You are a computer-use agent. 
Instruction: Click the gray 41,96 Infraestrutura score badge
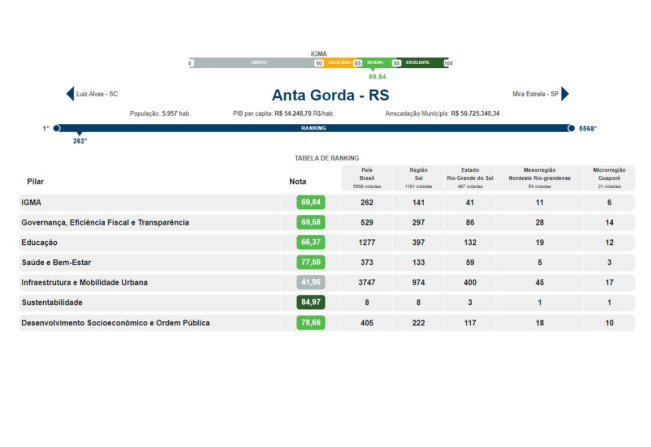tap(311, 282)
